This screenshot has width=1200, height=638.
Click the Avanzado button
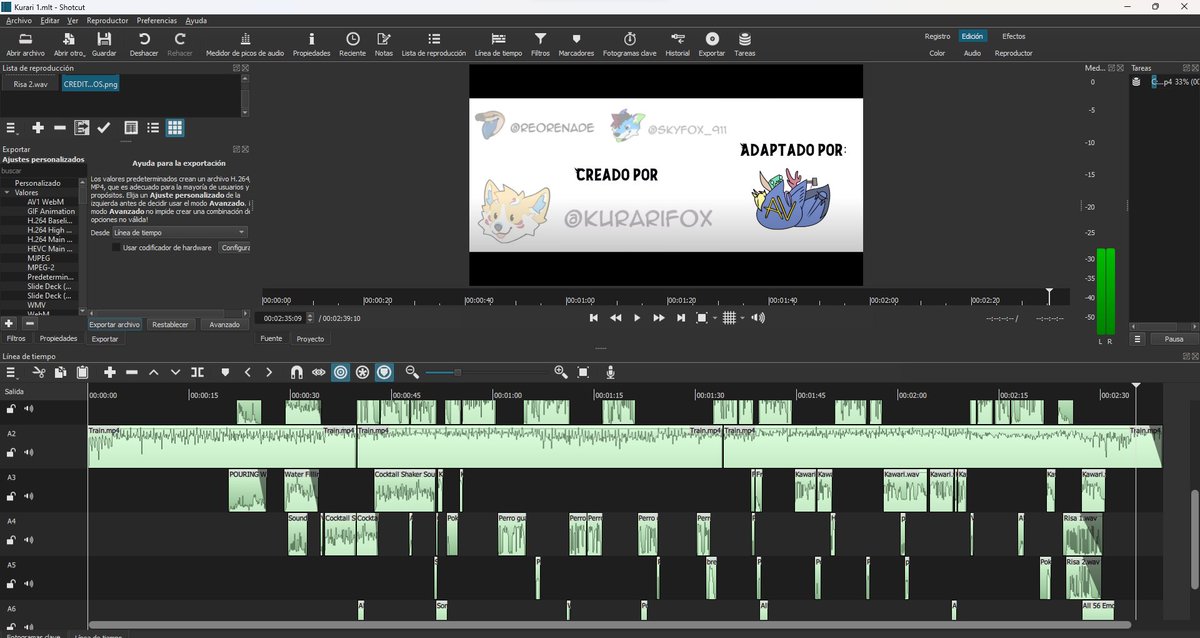(x=225, y=324)
